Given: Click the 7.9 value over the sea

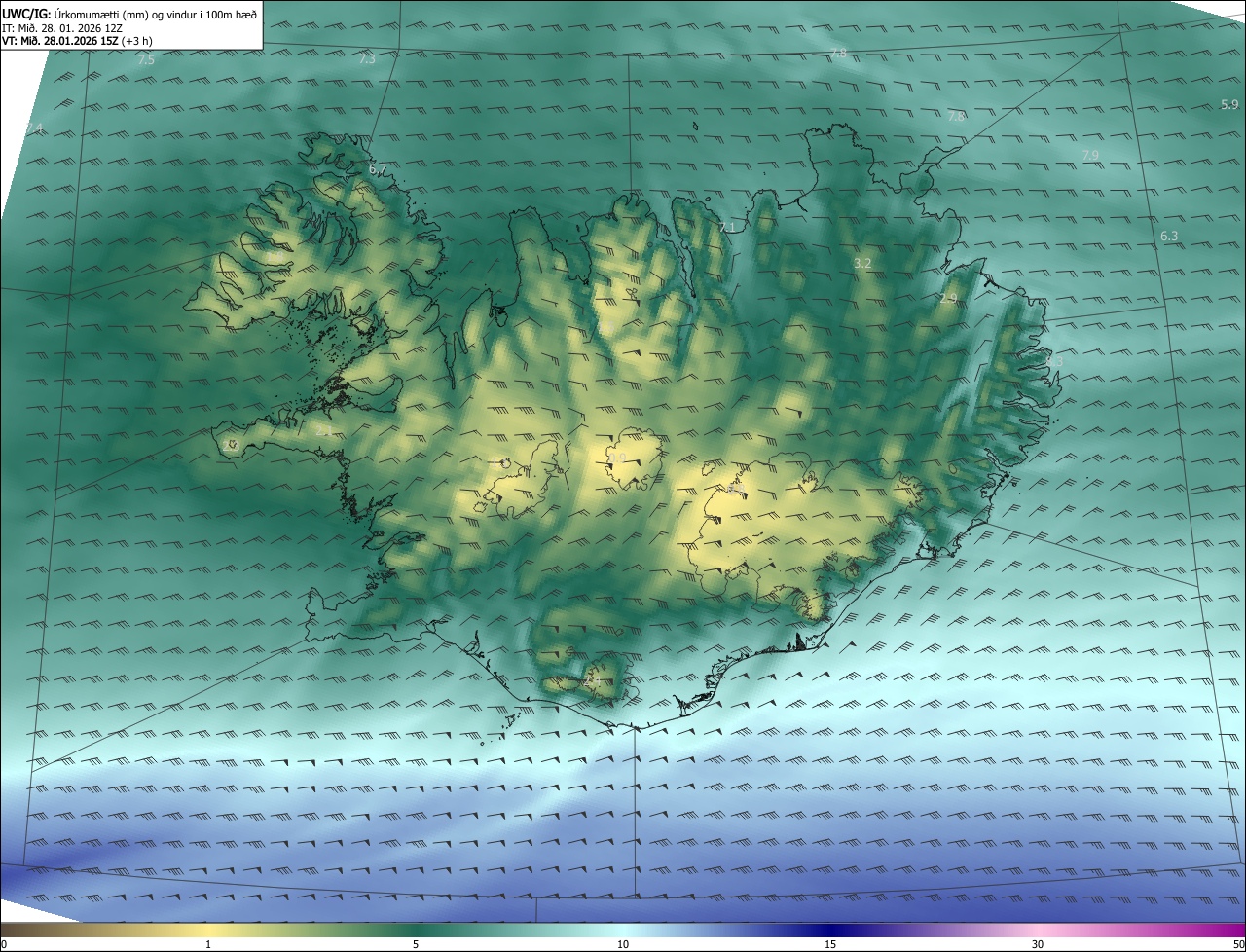Looking at the screenshot, I should tap(1090, 155).
